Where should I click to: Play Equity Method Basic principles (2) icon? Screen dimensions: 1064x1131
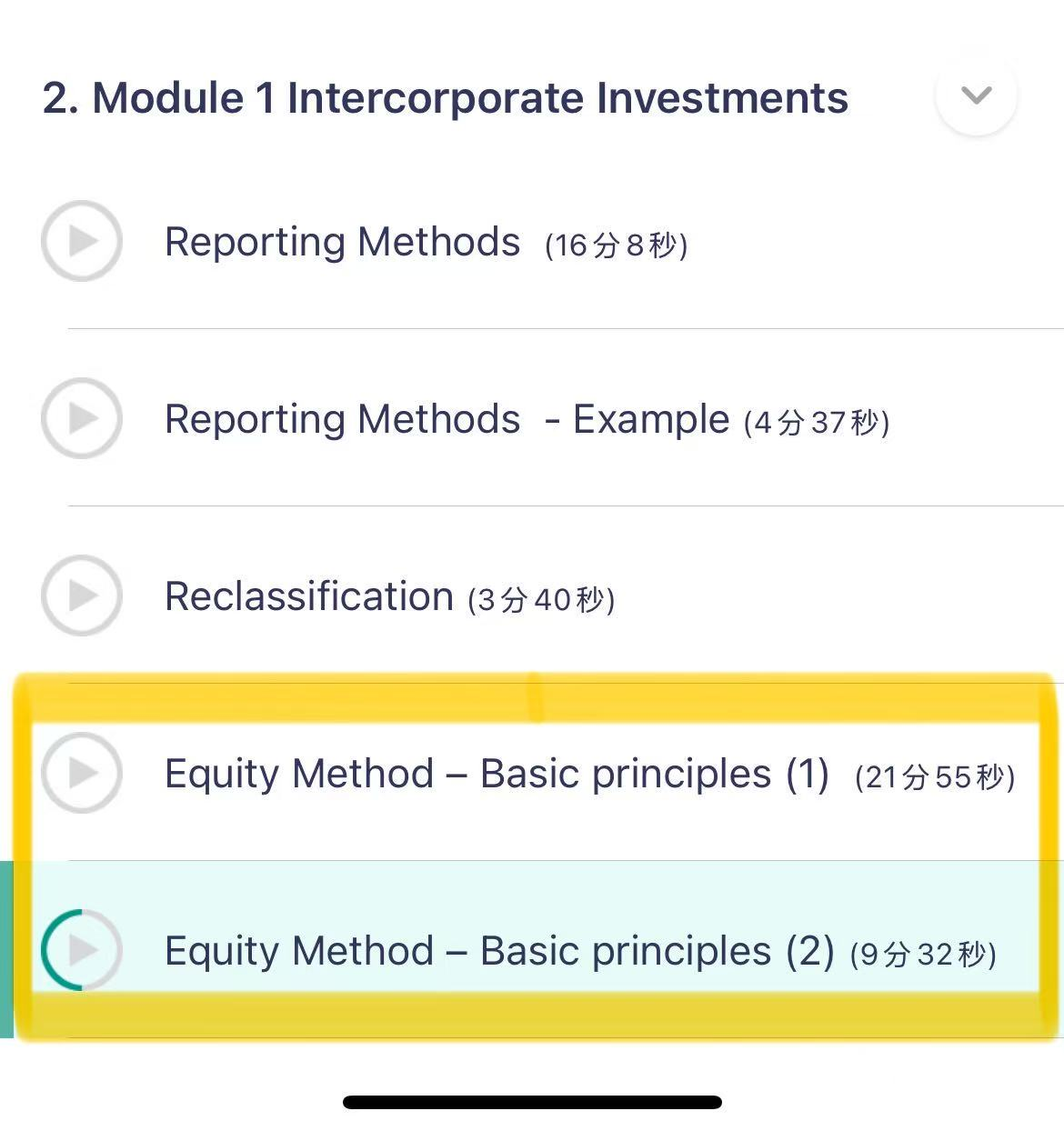click(82, 949)
